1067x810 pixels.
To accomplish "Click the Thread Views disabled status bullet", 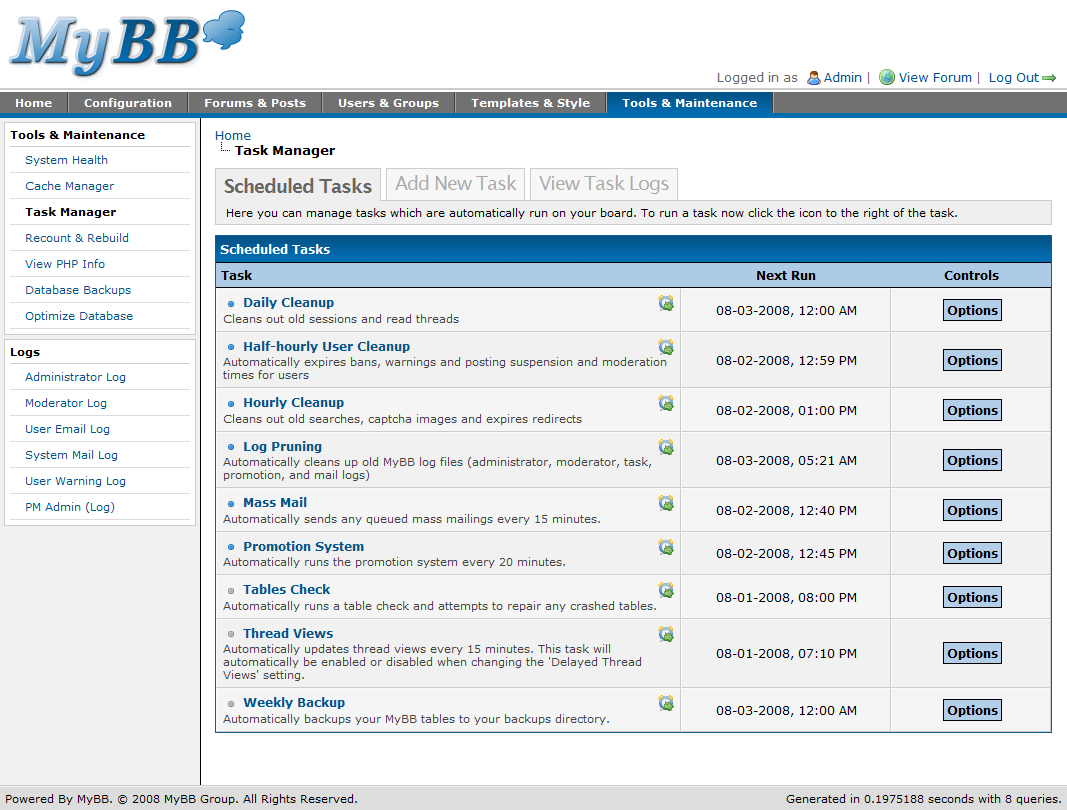I will 231,634.
